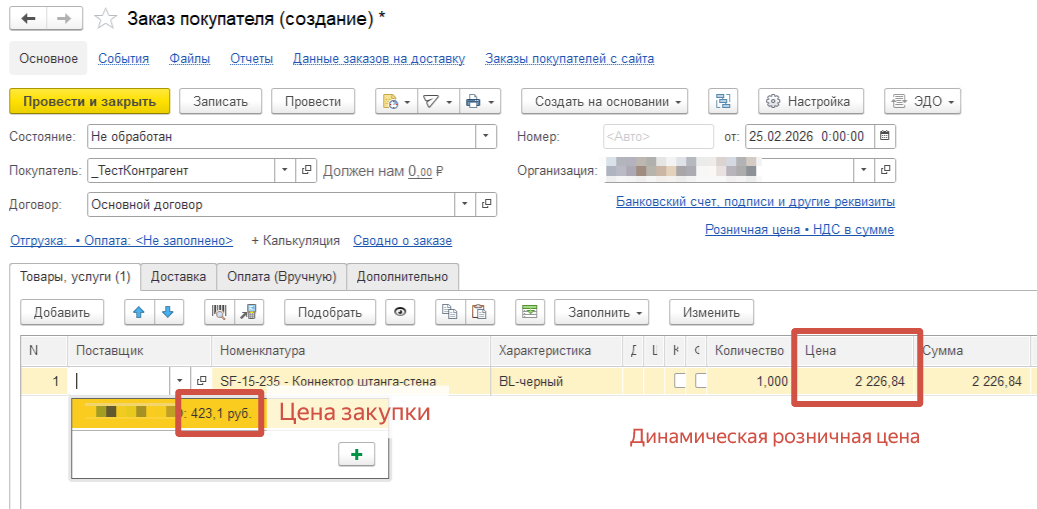
Task: Expand the Заполнить dropdown menu
Action: (x=602, y=312)
